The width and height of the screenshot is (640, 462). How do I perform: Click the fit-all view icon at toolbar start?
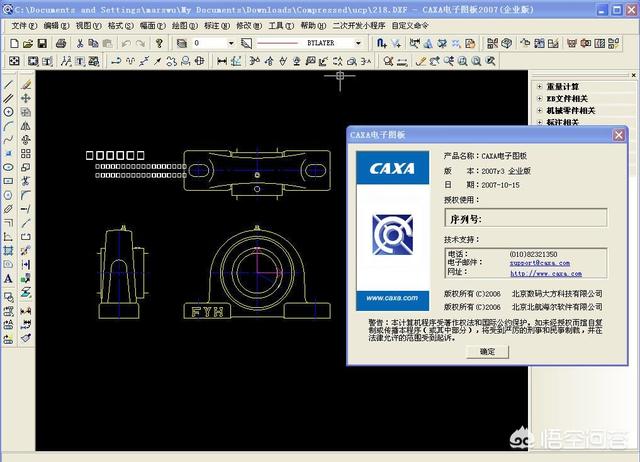[14, 61]
